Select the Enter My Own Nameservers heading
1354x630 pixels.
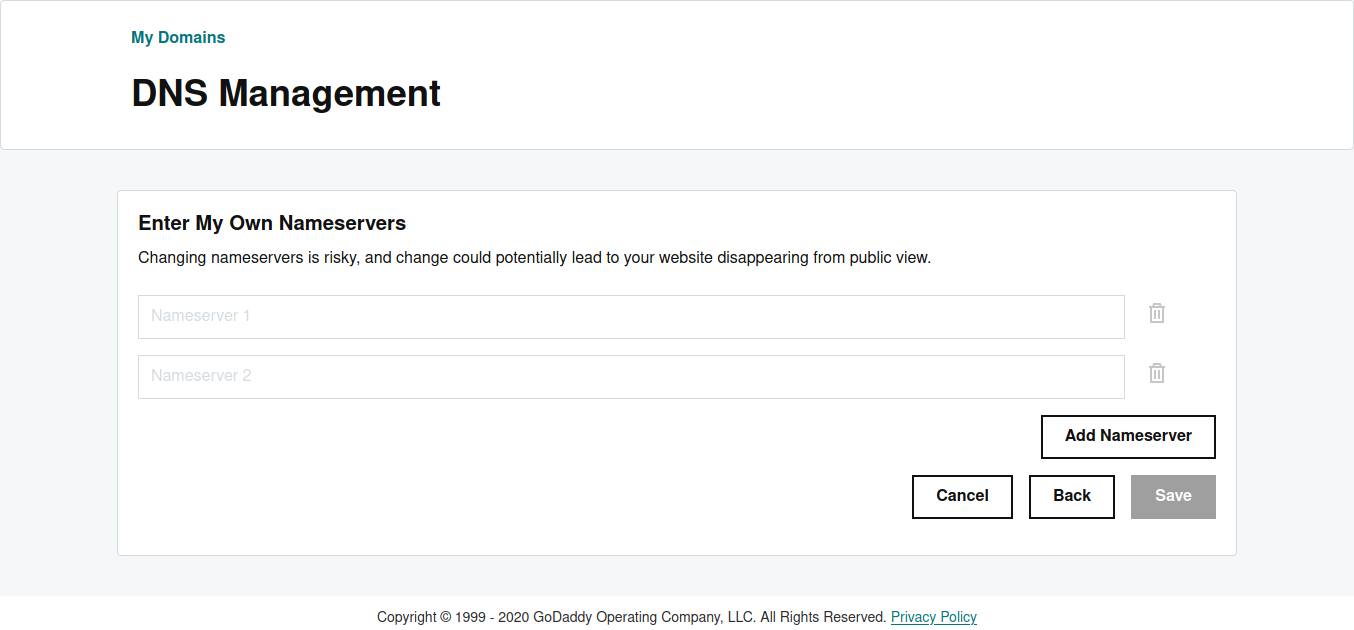(x=272, y=223)
